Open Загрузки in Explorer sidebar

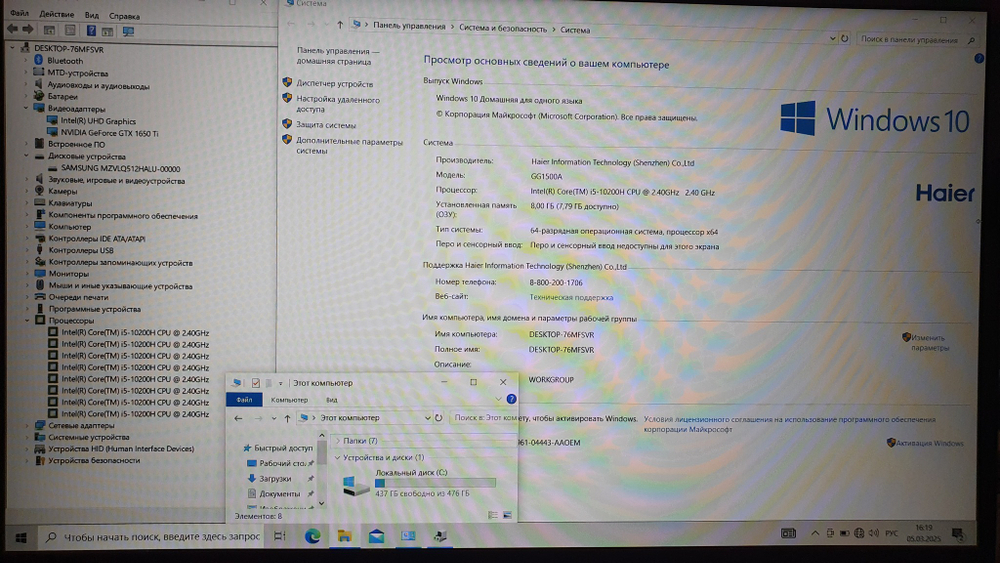[275, 478]
